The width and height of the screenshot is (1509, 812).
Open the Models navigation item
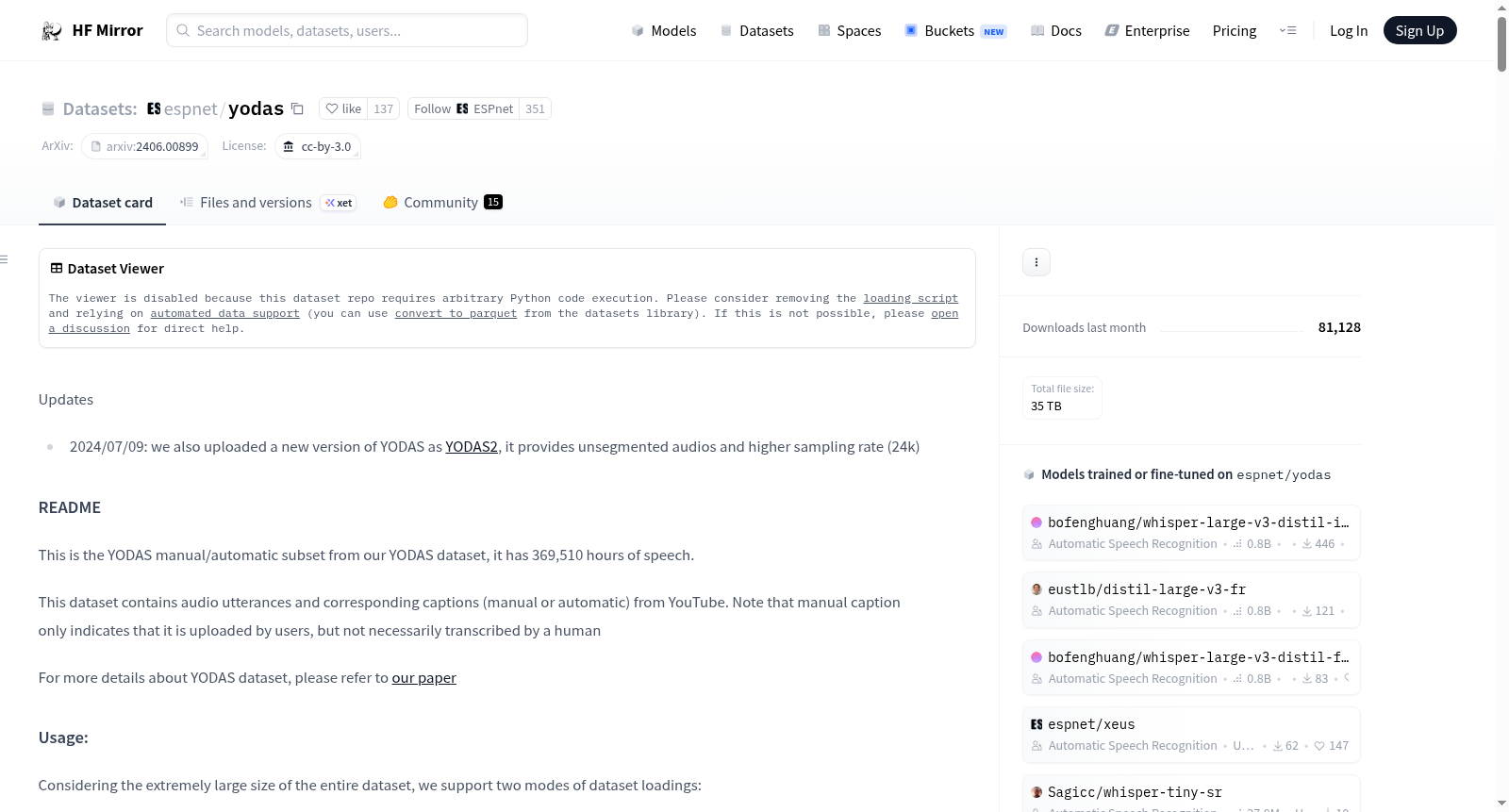(x=664, y=31)
